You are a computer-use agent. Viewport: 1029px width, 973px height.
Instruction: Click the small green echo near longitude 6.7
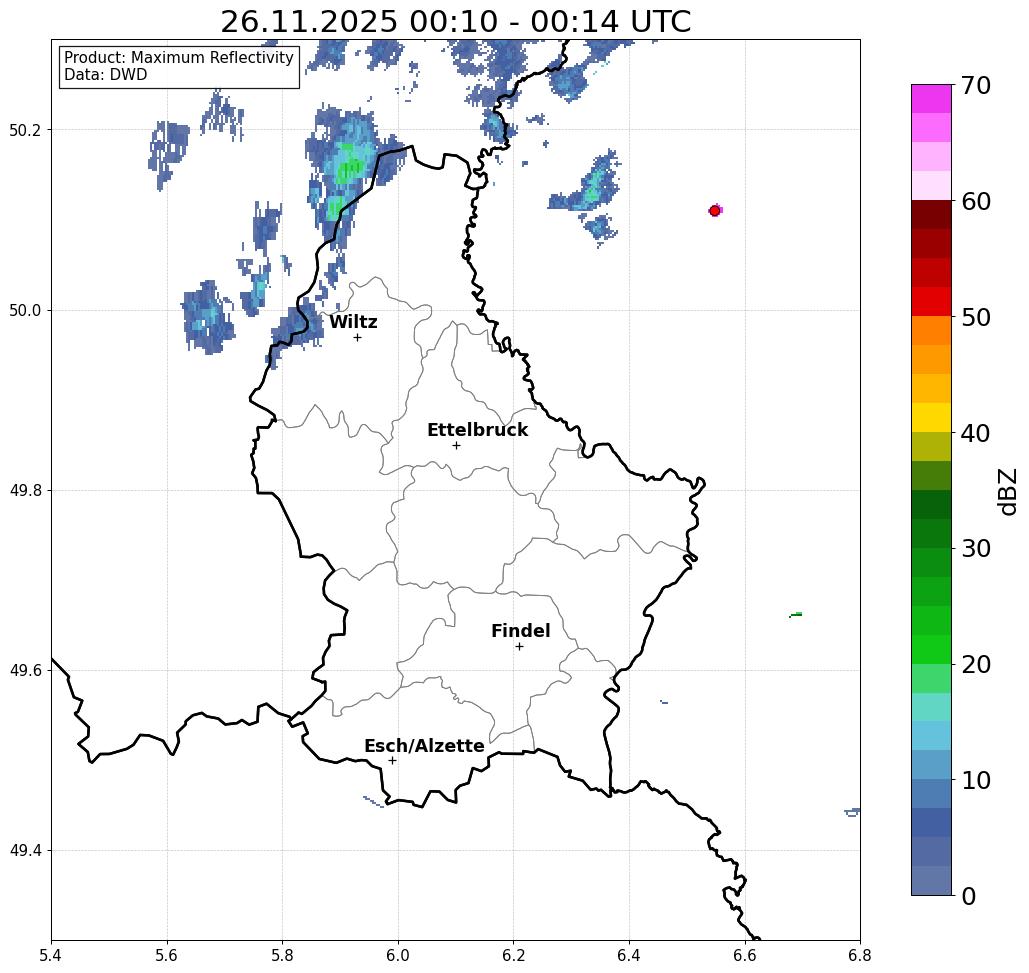pyautogui.click(x=795, y=615)
